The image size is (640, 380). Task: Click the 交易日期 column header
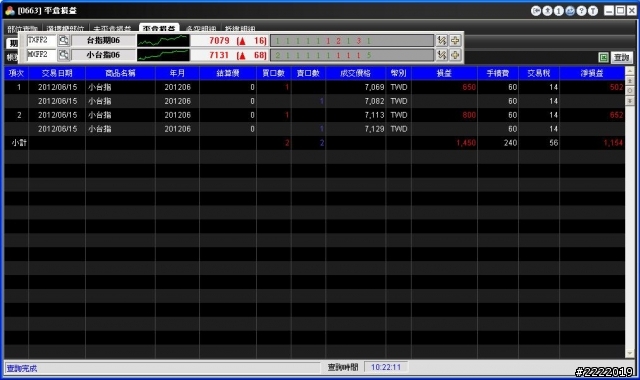(x=57, y=73)
